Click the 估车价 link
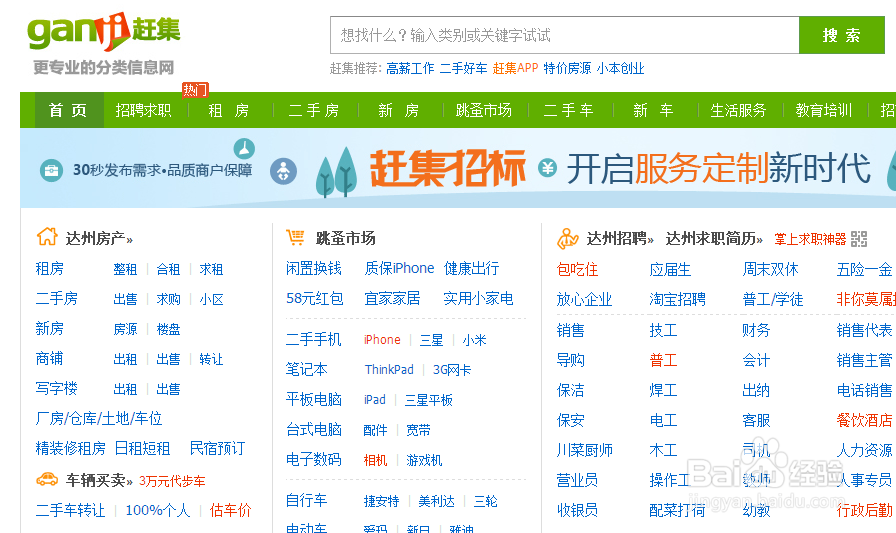This screenshot has height=533, width=896. click(230, 510)
